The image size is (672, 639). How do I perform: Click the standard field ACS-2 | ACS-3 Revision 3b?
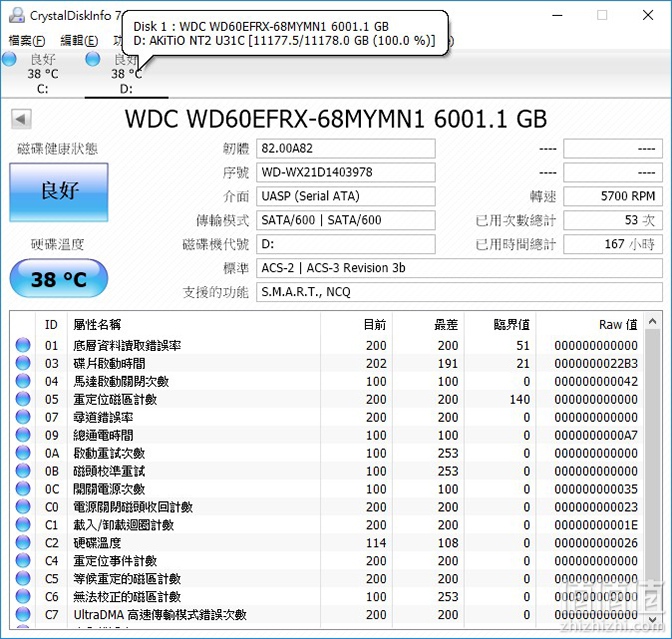coord(459,268)
